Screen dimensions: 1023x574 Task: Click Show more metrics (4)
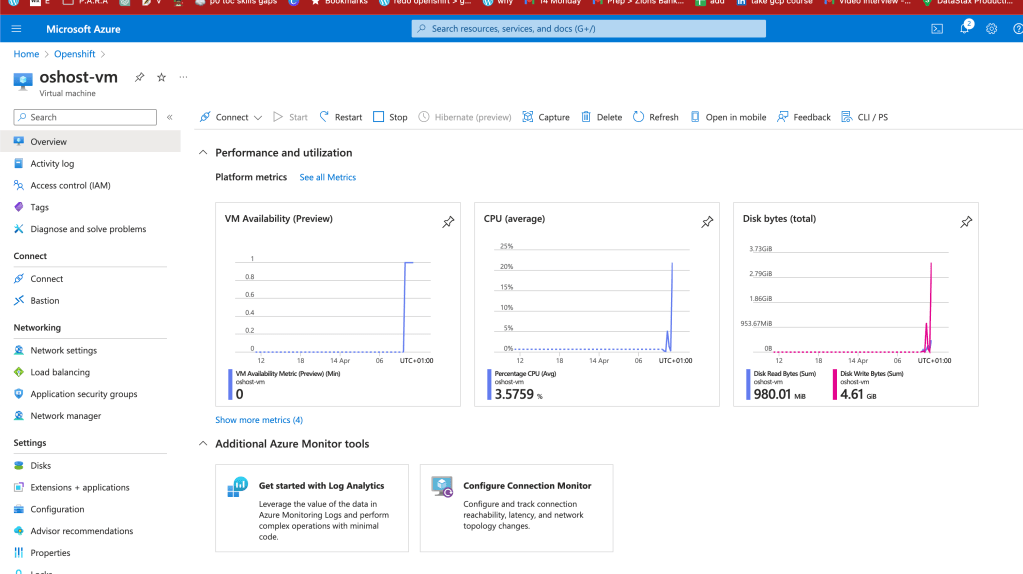259,419
